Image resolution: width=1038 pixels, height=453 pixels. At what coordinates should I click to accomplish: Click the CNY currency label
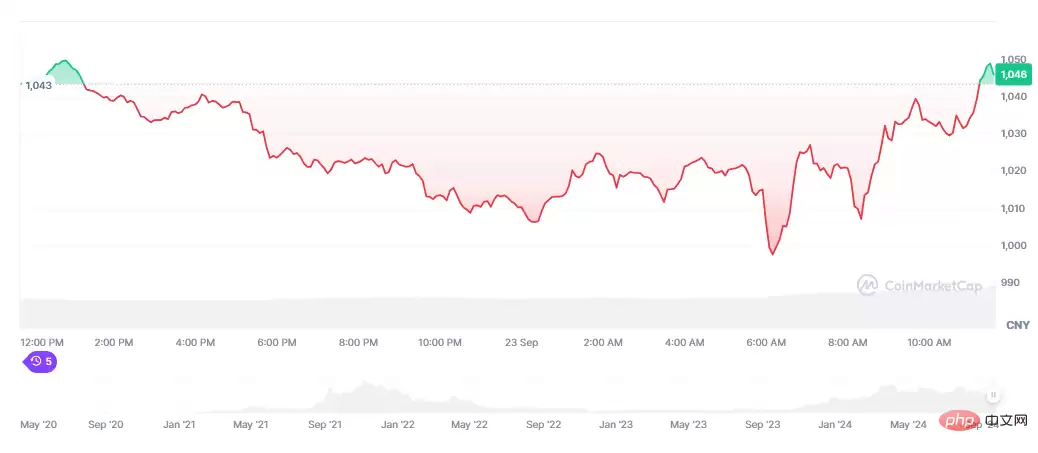point(1018,325)
